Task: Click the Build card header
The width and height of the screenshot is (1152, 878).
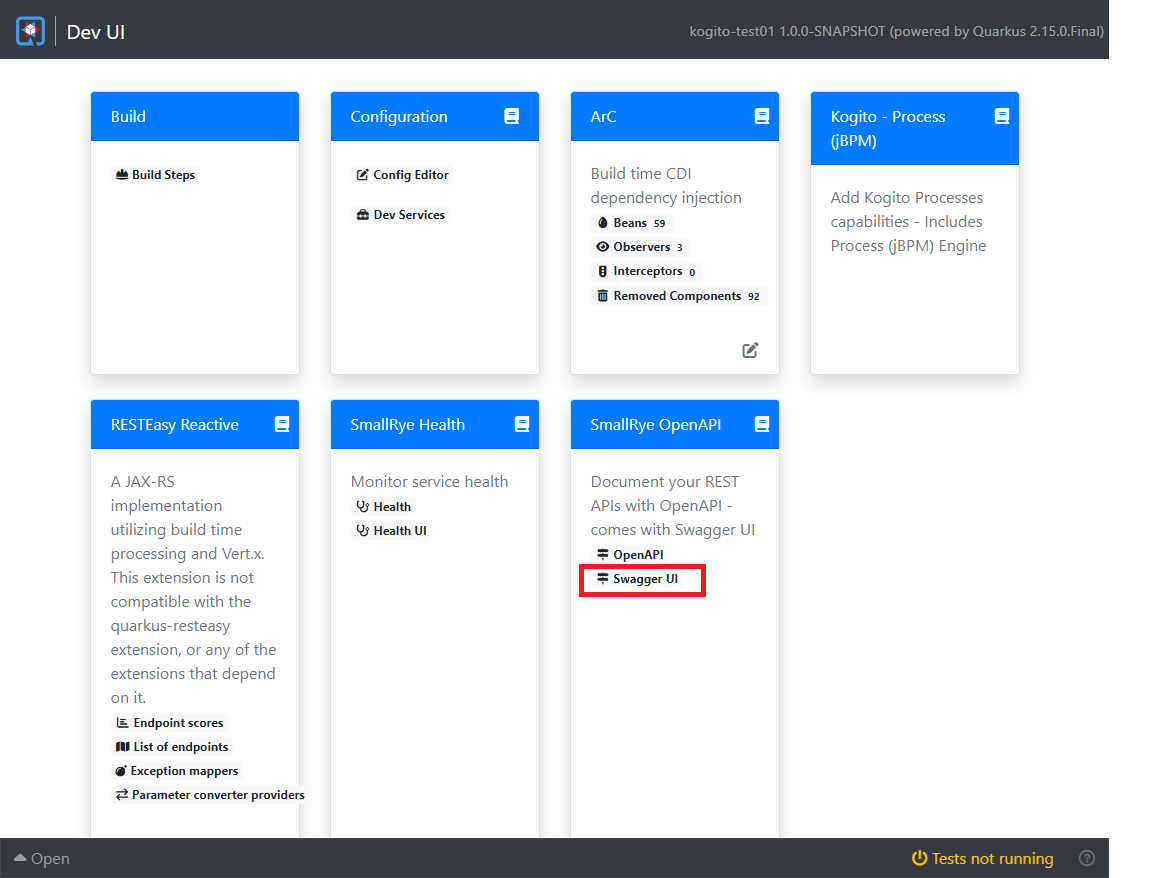Action: 195,116
